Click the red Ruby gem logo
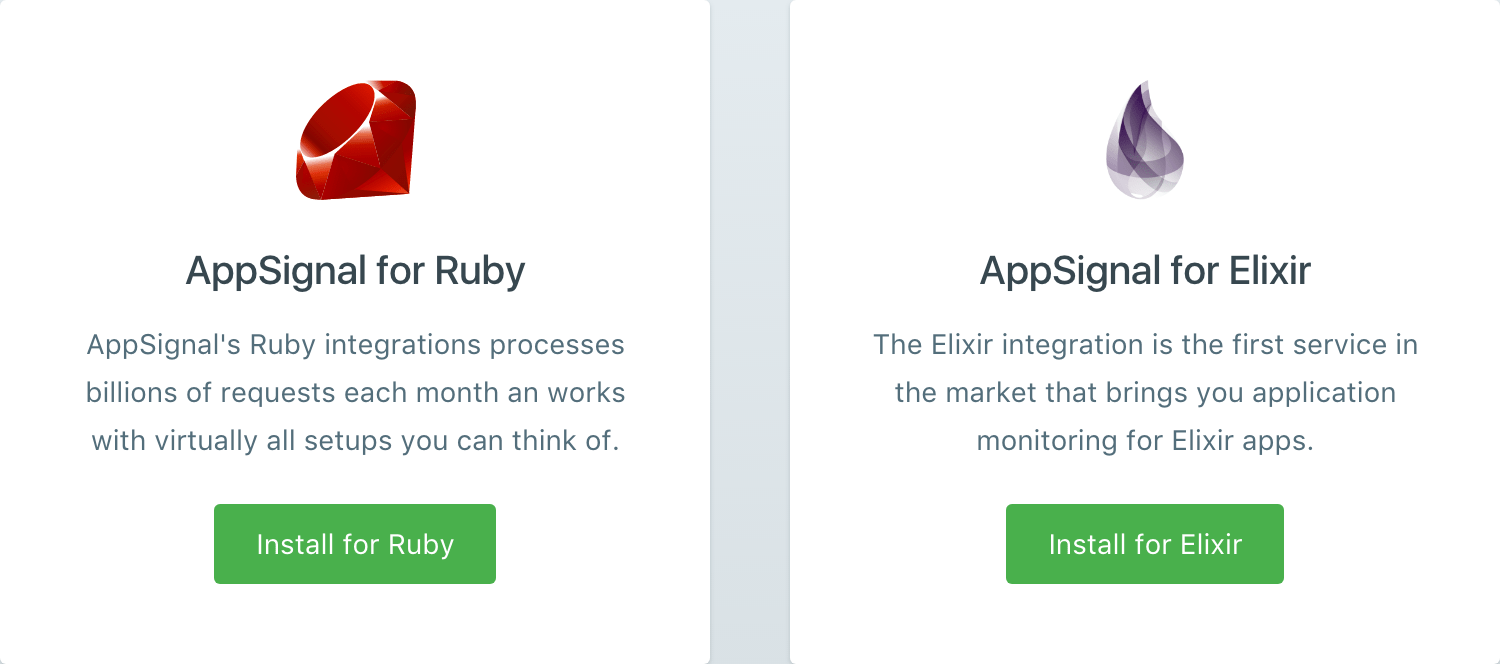The width and height of the screenshot is (1500, 664). coord(355,140)
